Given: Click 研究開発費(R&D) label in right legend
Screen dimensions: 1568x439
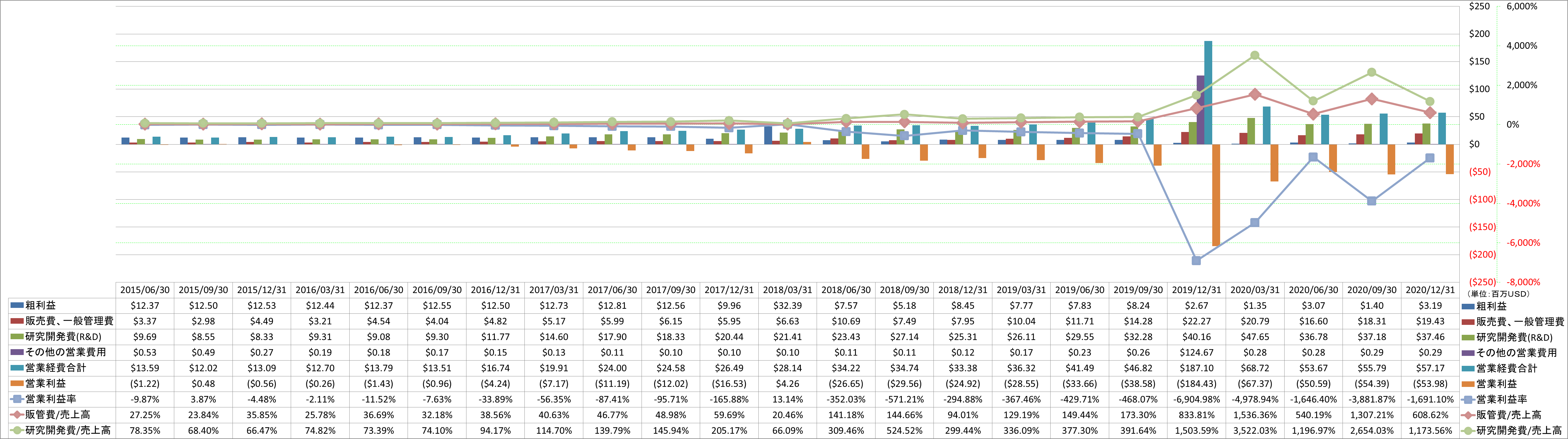Looking at the screenshot, I should (x=1514, y=337).
